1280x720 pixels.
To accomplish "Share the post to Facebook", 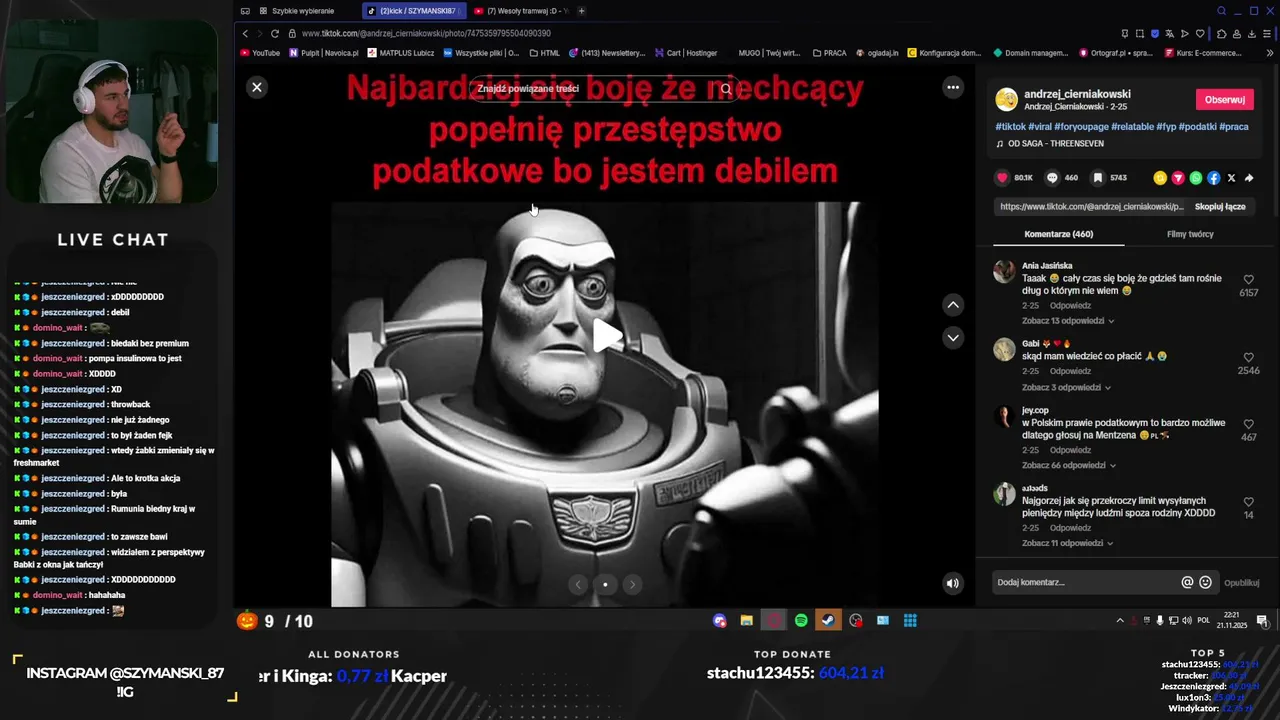I will pos(1214,178).
